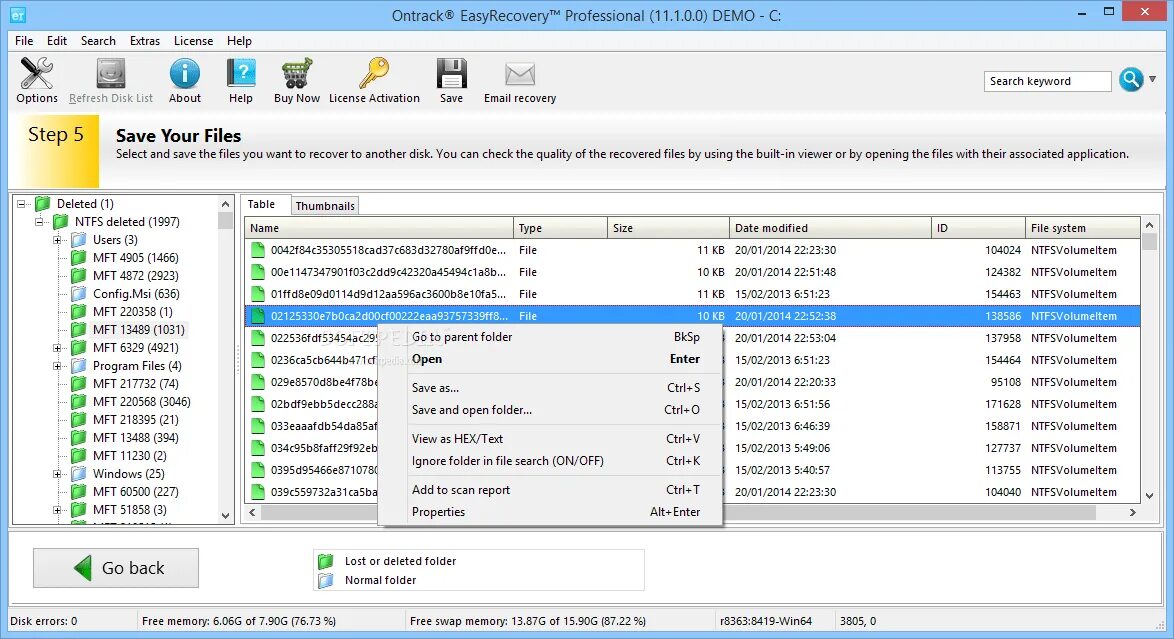Image resolution: width=1174 pixels, height=639 pixels.
Task: Select MFT 60500 (227) in tree
Action: [x=136, y=491]
